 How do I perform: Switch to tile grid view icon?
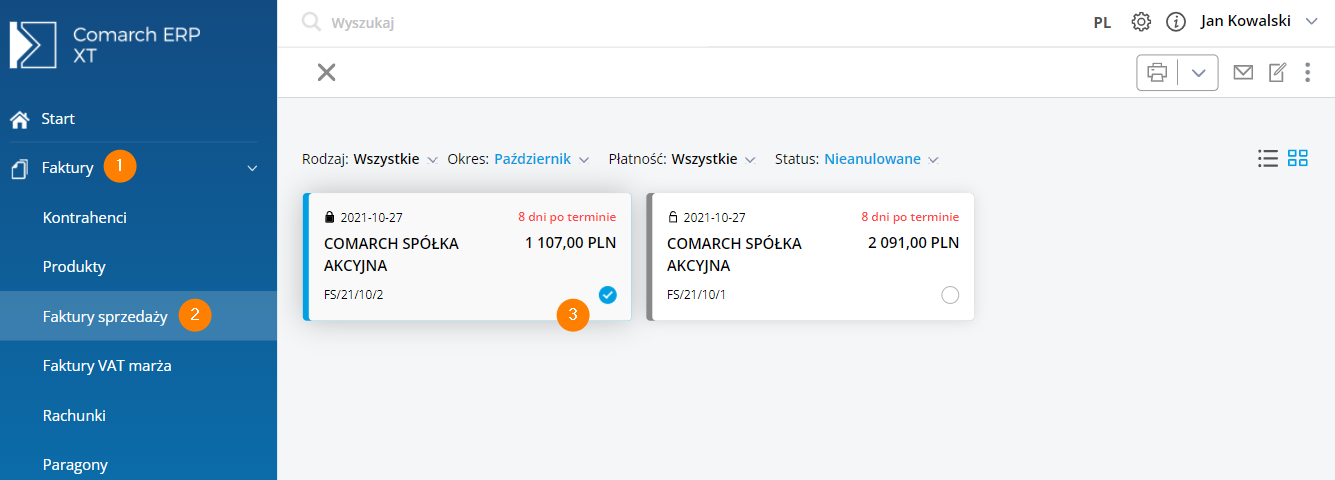pyautogui.click(x=1298, y=158)
